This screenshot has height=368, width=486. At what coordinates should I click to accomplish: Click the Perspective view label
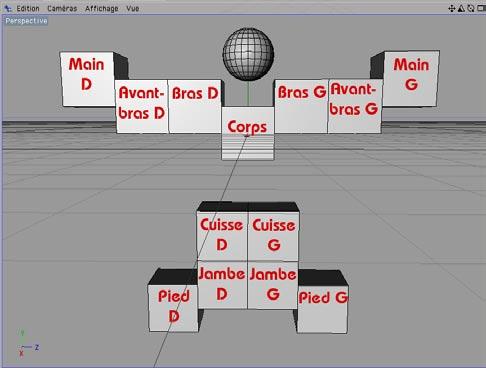26,21
